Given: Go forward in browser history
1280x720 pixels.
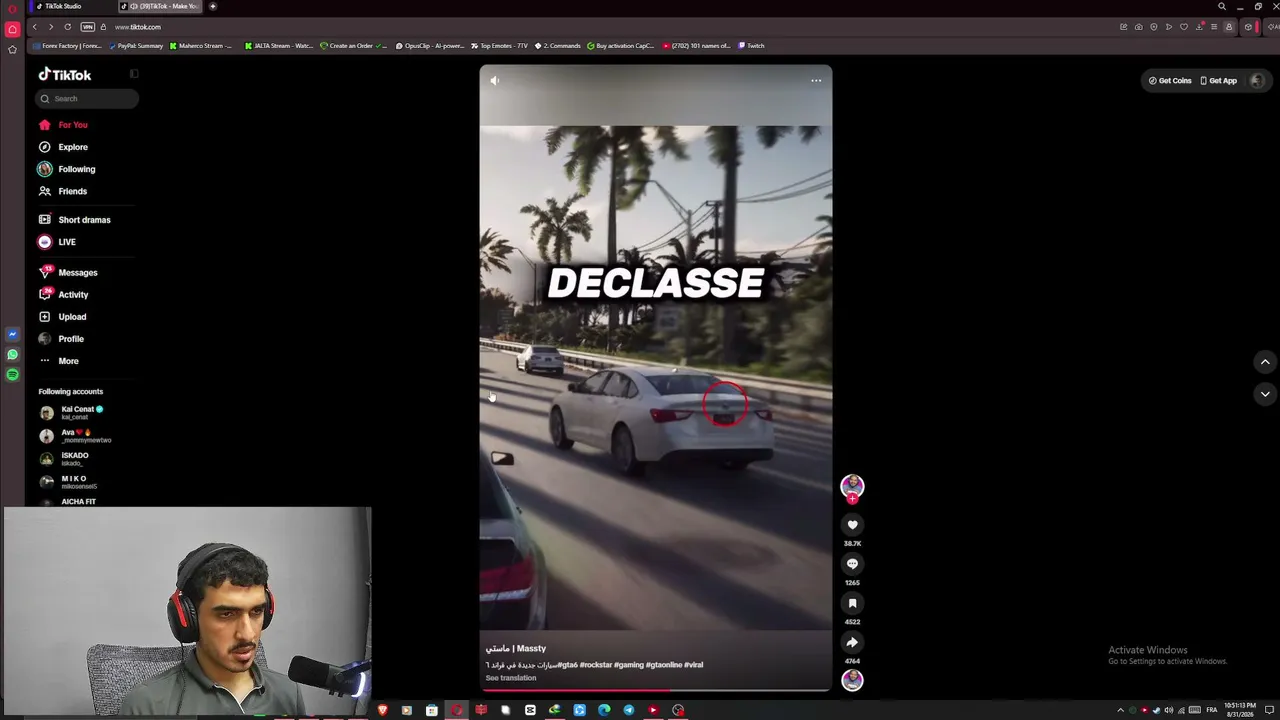Looking at the screenshot, I should click(51, 27).
